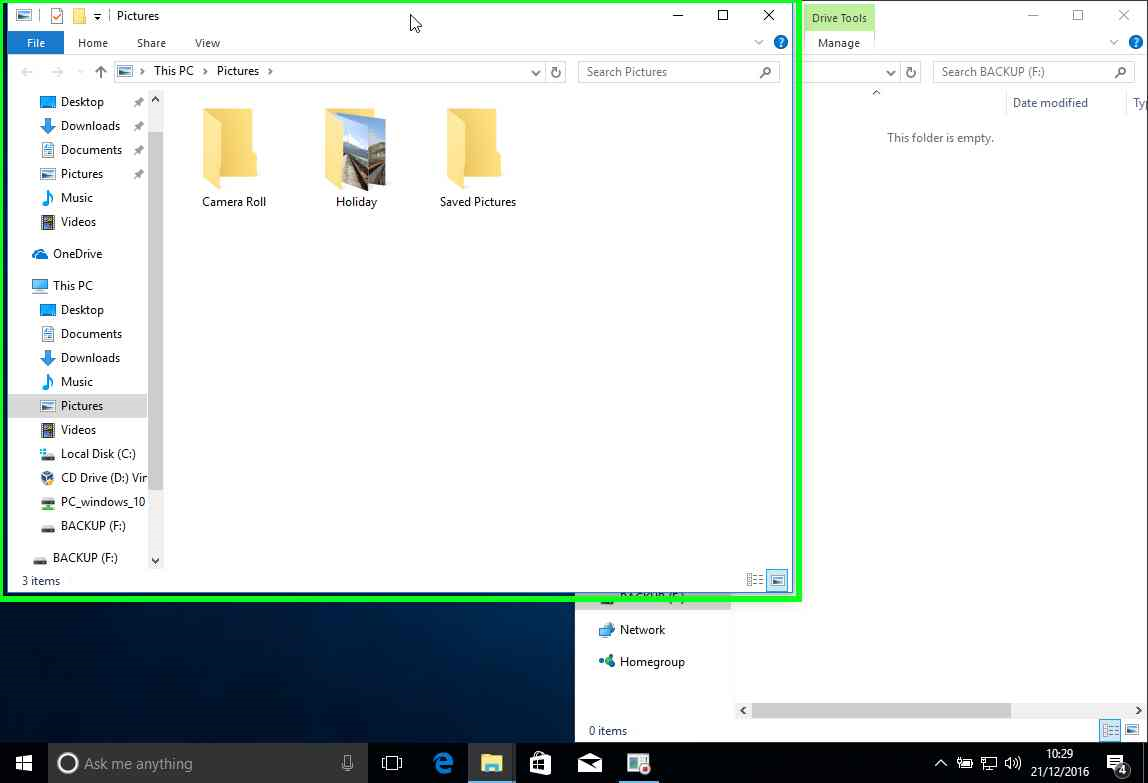Go up one level from Pictures folder
Image resolution: width=1148 pixels, height=783 pixels.
(x=101, y=72)
